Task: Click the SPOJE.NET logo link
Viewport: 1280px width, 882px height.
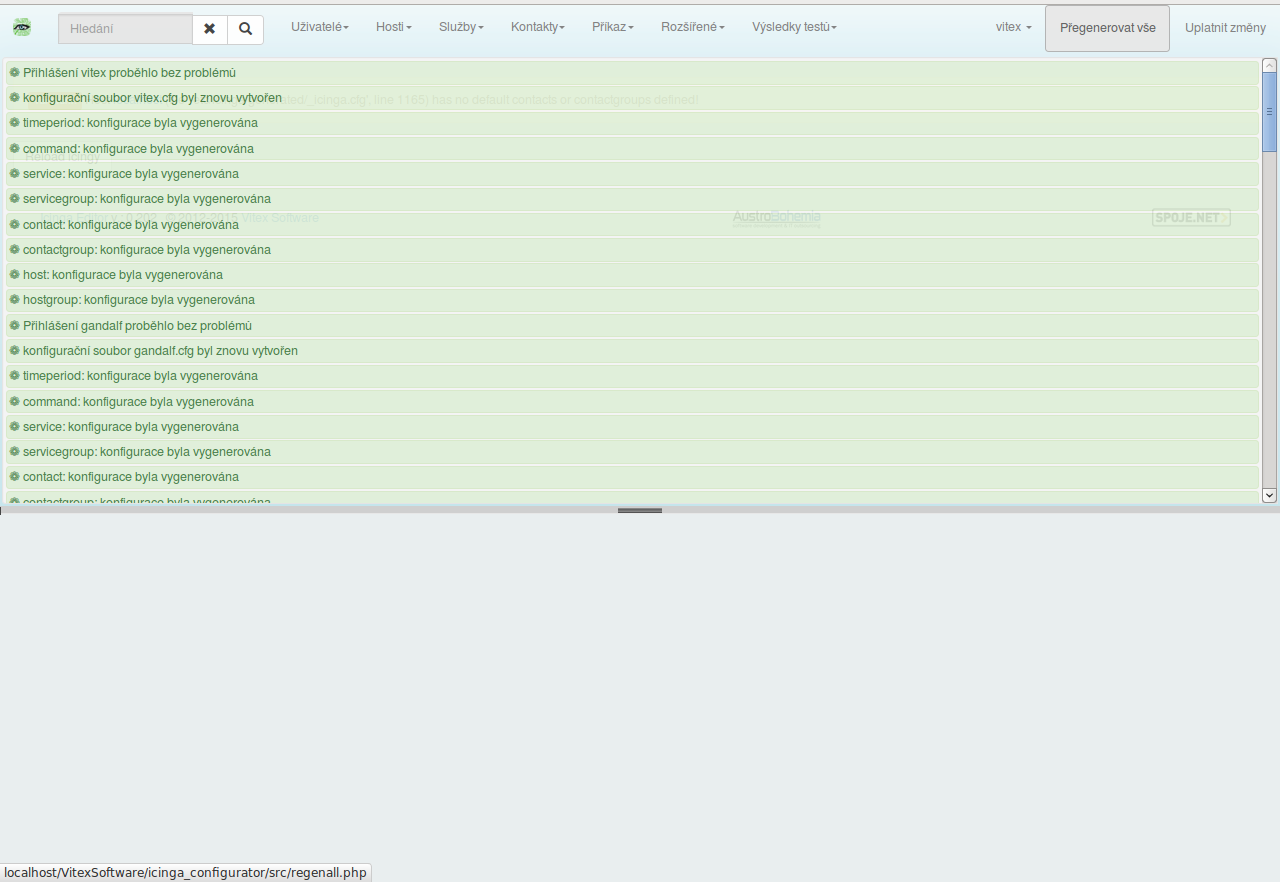Action: (1191, 217)
